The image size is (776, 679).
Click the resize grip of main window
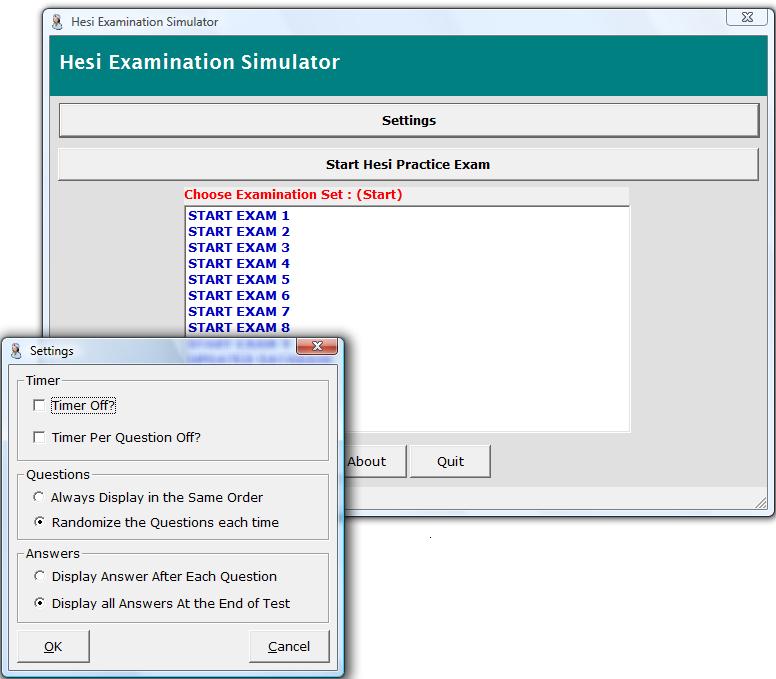tap(761, 503)
